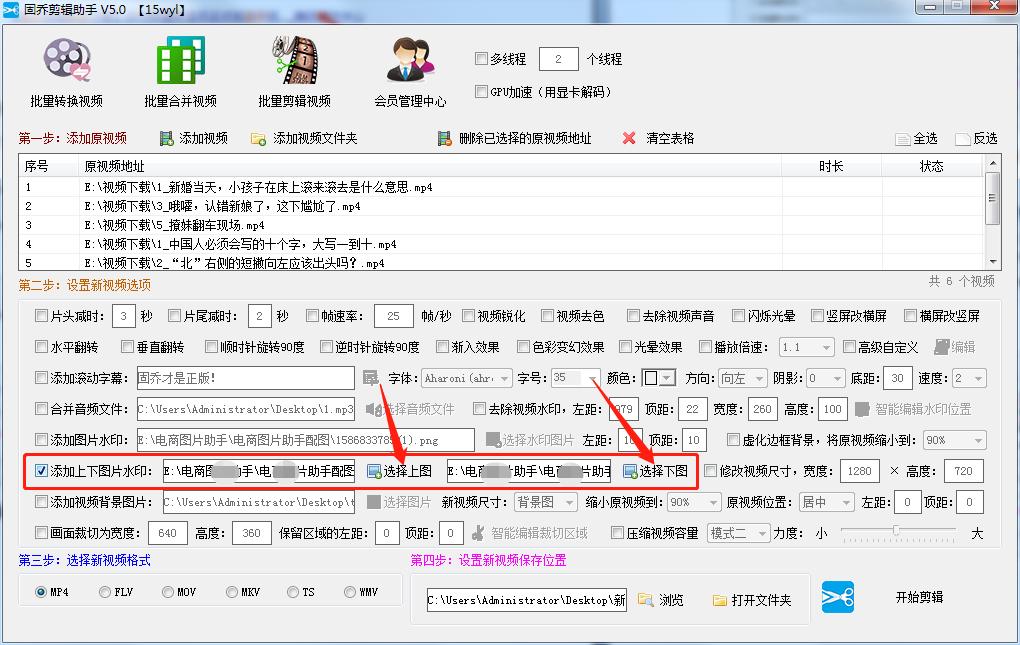Screen dimensions: 1020x645
Task: Open the 会员管理中心 panel
Action: click(409, 70)
